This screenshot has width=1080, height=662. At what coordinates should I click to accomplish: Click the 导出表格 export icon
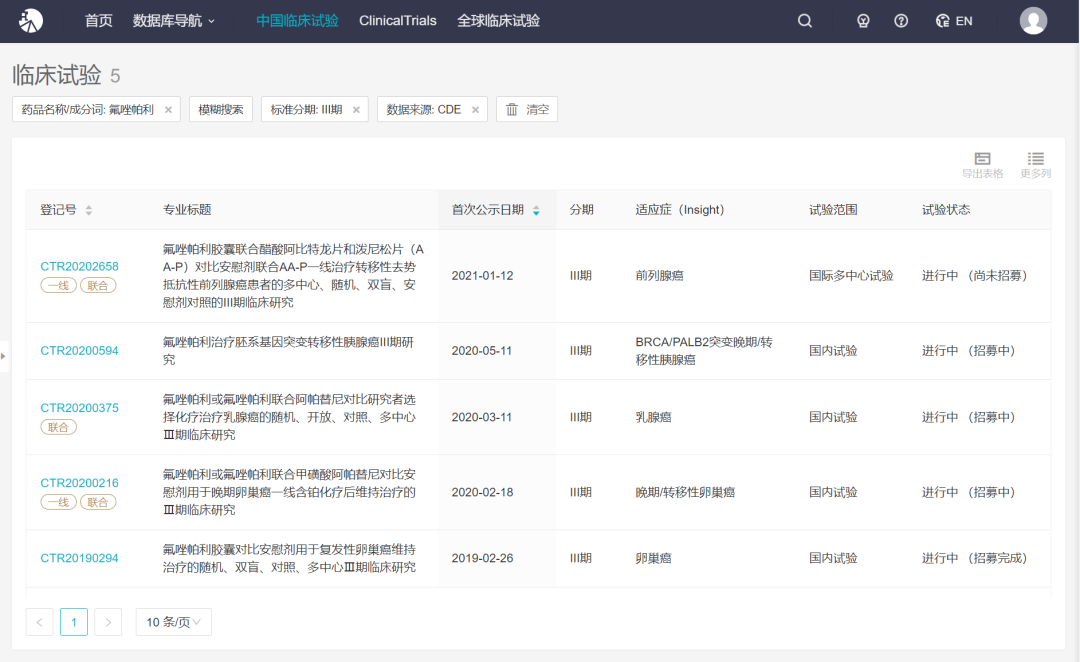coord(982,165)
